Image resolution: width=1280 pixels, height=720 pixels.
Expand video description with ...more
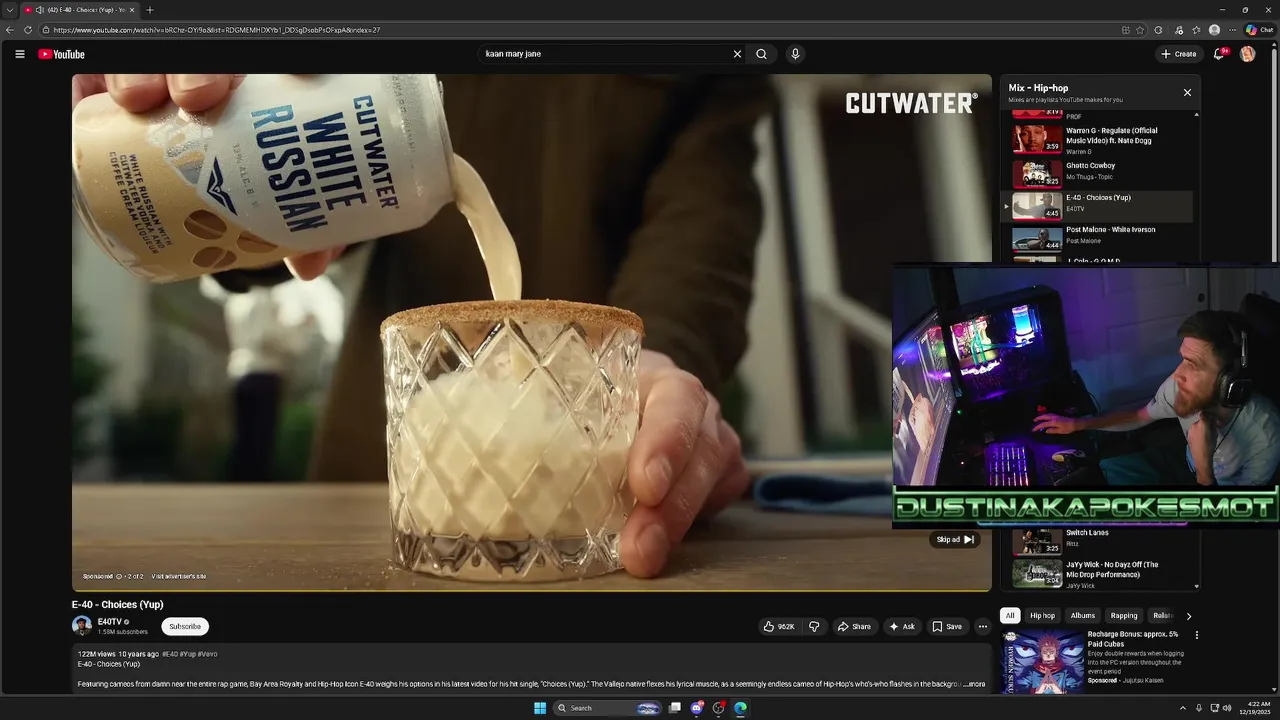tap(973, 685)
